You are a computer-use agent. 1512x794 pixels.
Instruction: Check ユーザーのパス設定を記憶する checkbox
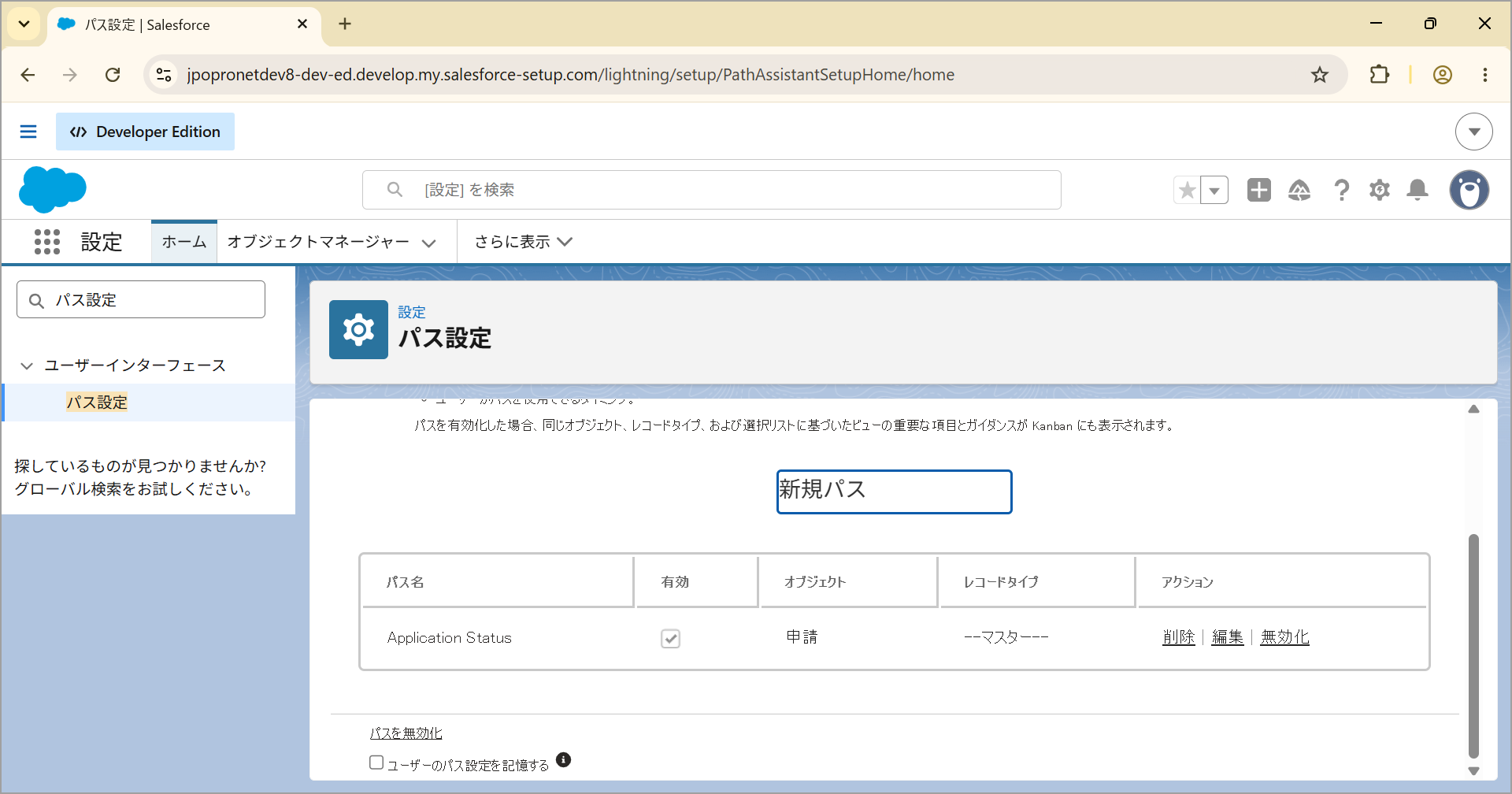click(x=376, y=762)
